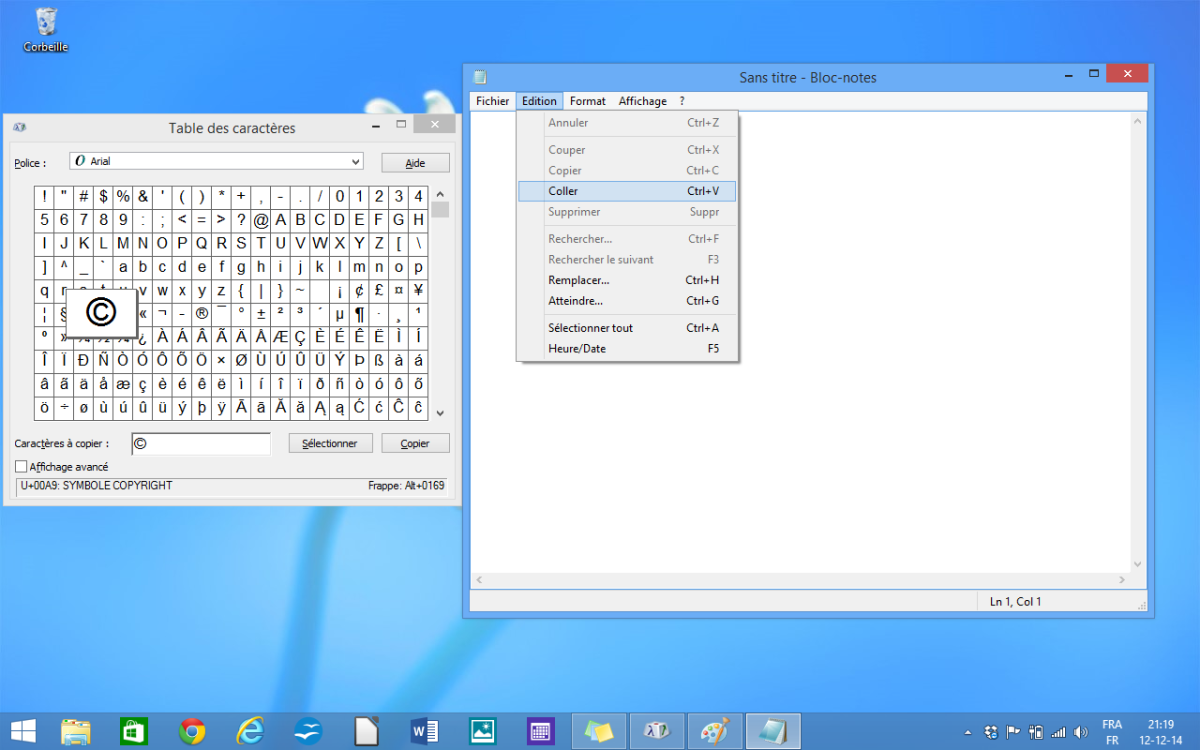Viewport: 1200px width, 750px height.
Task: Click the Sélectionner button
Action: [330, 443]
